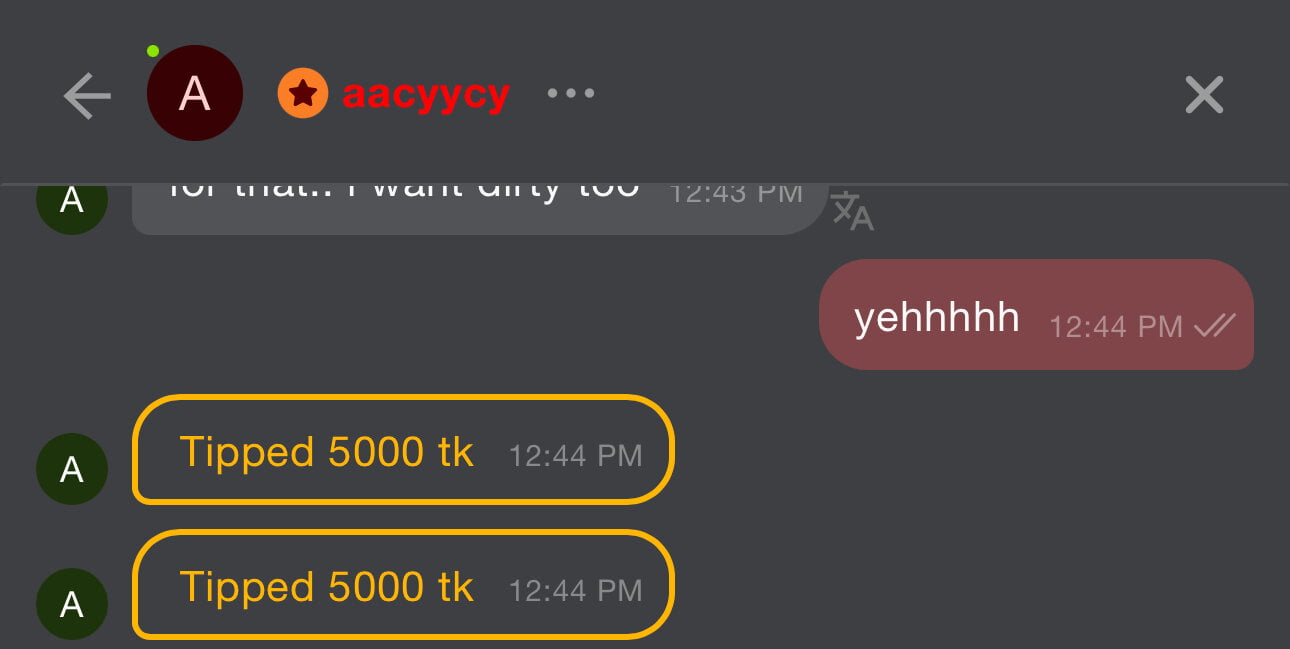
Task: Select the partially visible grey message bubble
Action: [x=480, y=209]
